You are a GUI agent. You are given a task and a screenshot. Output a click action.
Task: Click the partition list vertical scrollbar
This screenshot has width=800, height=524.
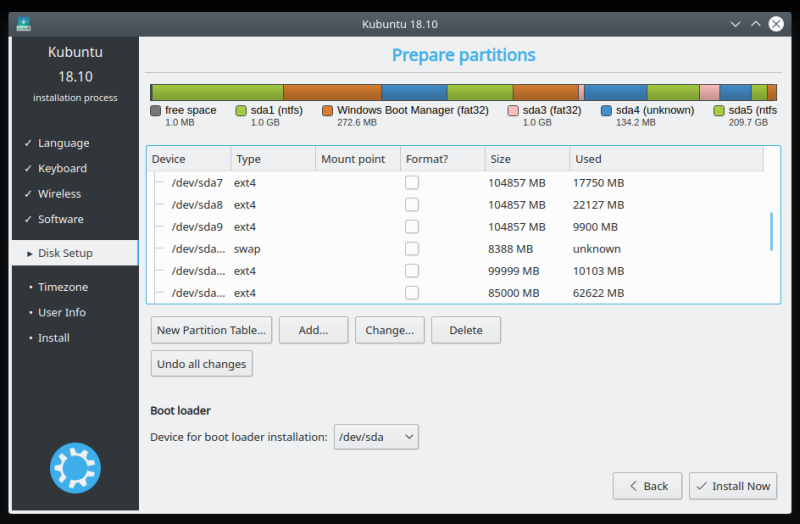click(771, 232)
